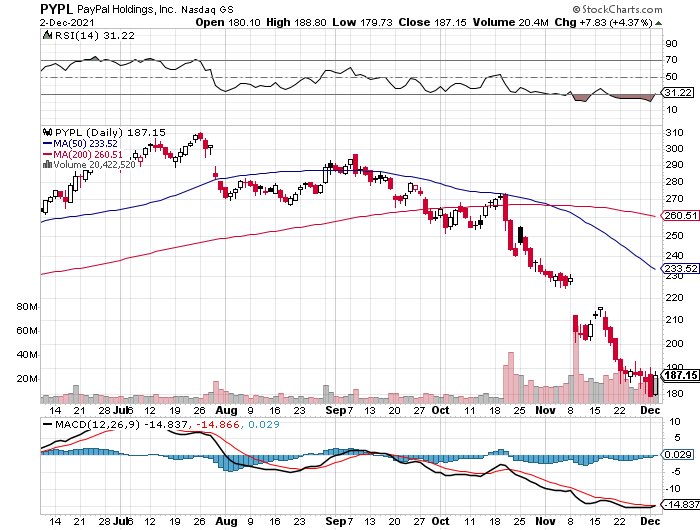The height and width of the screenshot is (530, 700).
Task: Click the 187.15 last price tag on axis
Action: [679, 375]
